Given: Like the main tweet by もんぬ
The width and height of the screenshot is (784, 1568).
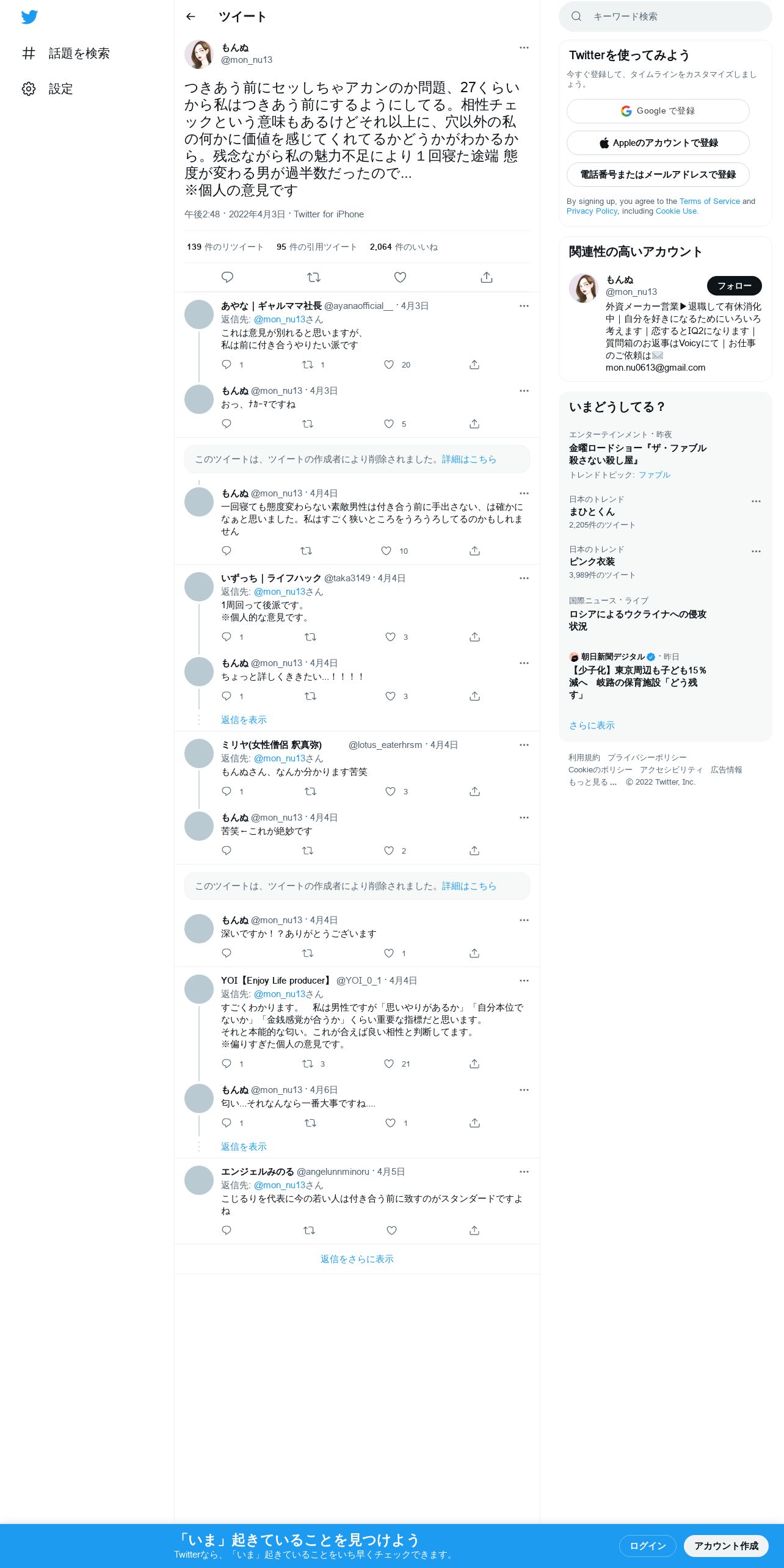Looking at the screenshot, I should click(x=400, y=277).
